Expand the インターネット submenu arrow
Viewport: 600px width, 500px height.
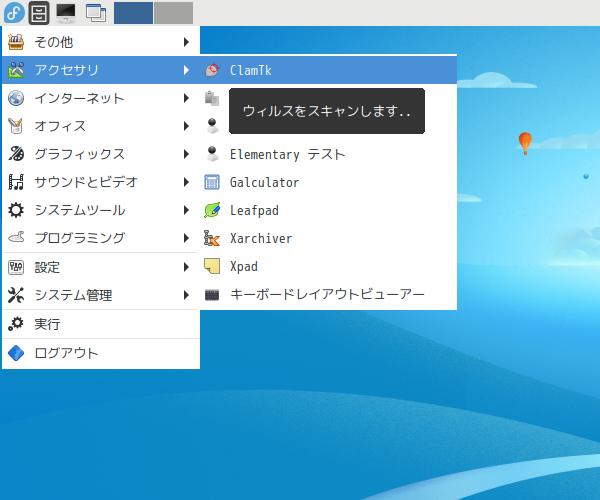186,98
